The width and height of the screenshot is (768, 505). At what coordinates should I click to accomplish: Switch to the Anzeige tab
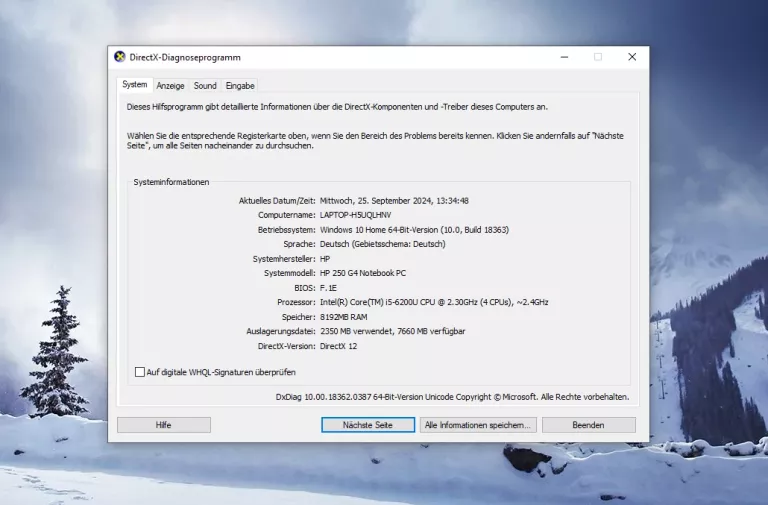pyautogui.click(x=170, y=86)
